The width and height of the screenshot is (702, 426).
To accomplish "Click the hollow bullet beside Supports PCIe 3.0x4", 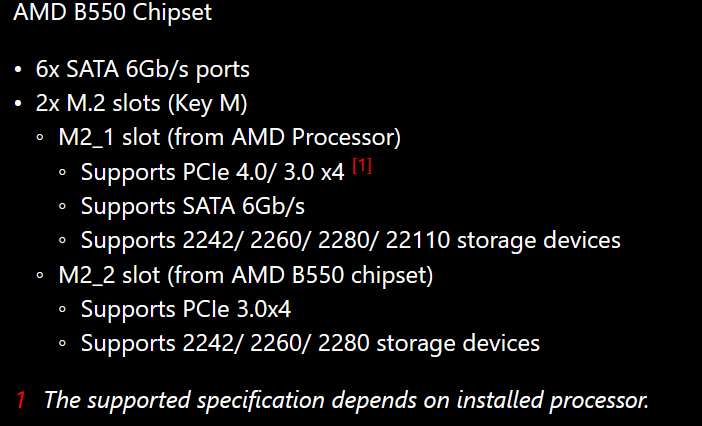I will tap(62, 310).
